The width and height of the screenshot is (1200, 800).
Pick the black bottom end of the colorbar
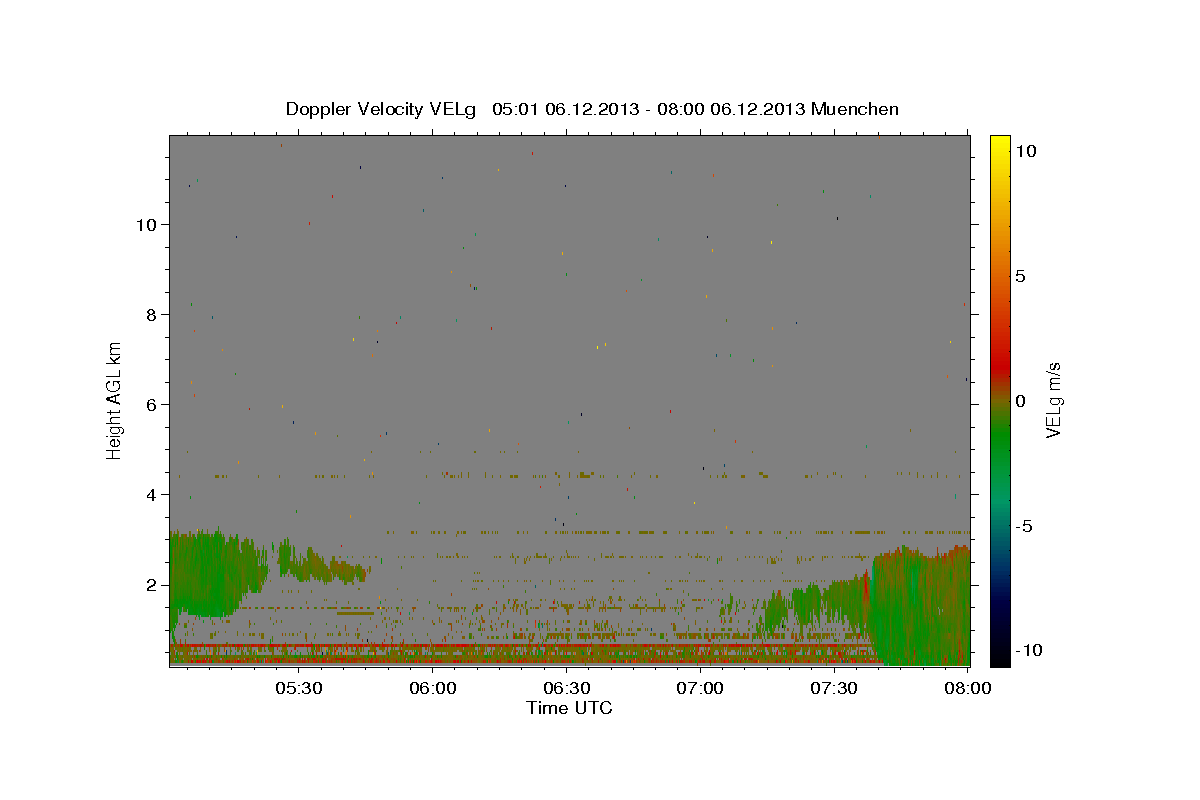tap(1000, 655)
